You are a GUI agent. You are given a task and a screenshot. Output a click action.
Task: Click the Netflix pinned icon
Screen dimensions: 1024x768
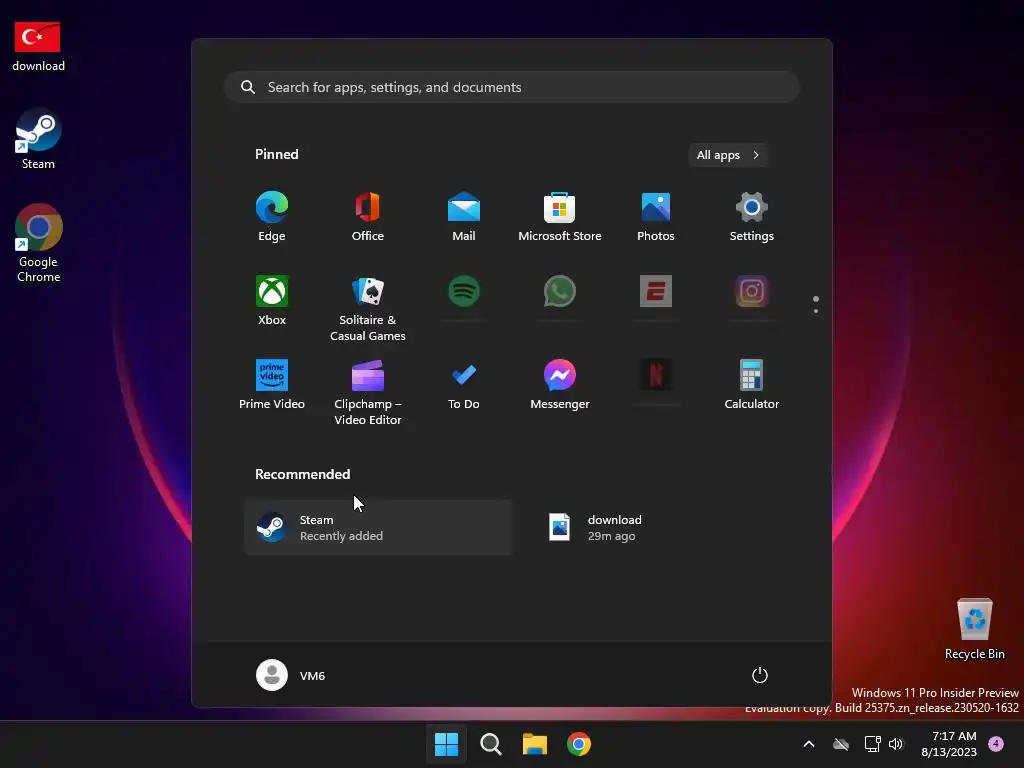pos(656,375)
